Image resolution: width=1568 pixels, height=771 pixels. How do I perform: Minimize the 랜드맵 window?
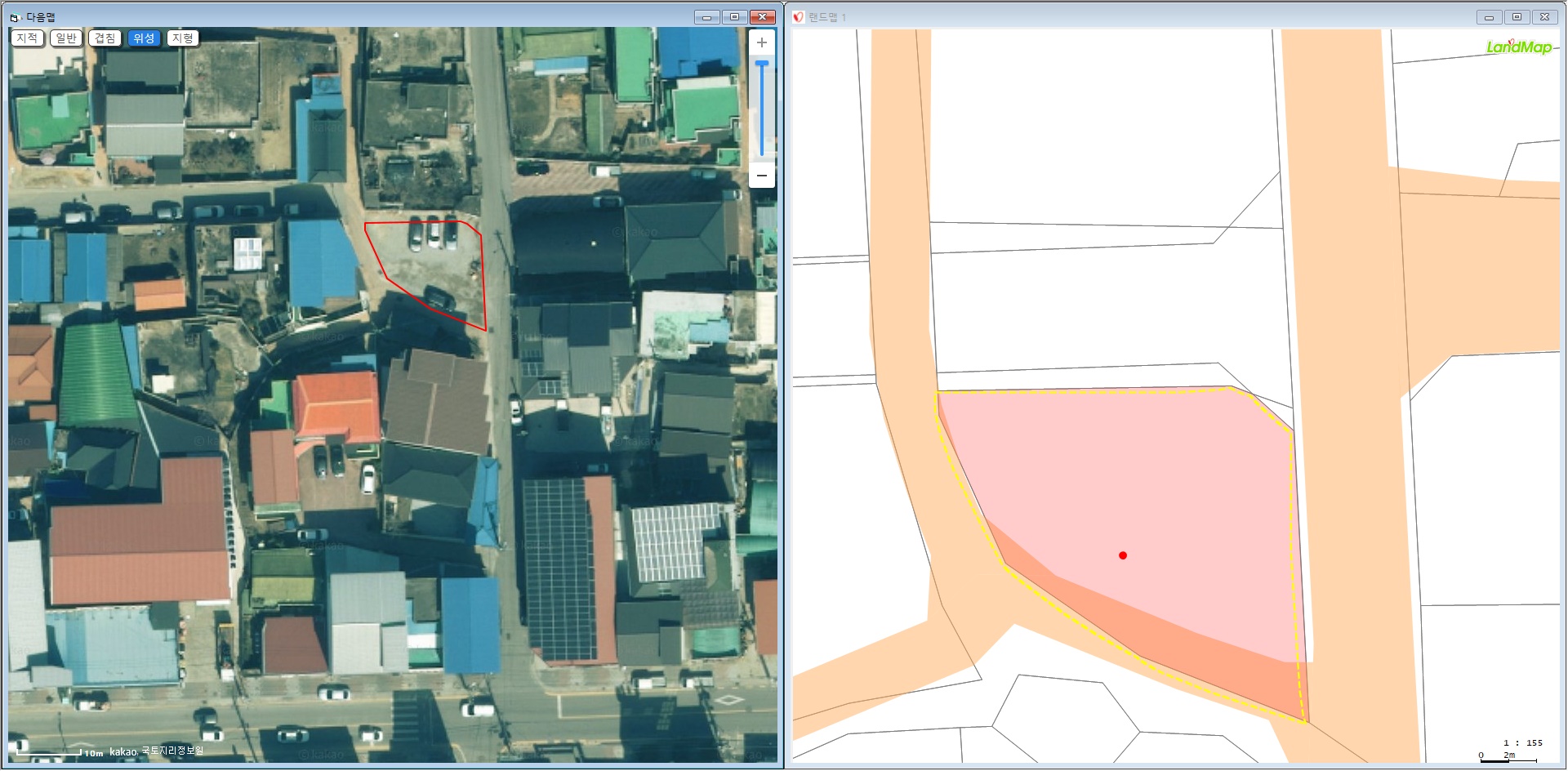click(x=1489, y=17)
